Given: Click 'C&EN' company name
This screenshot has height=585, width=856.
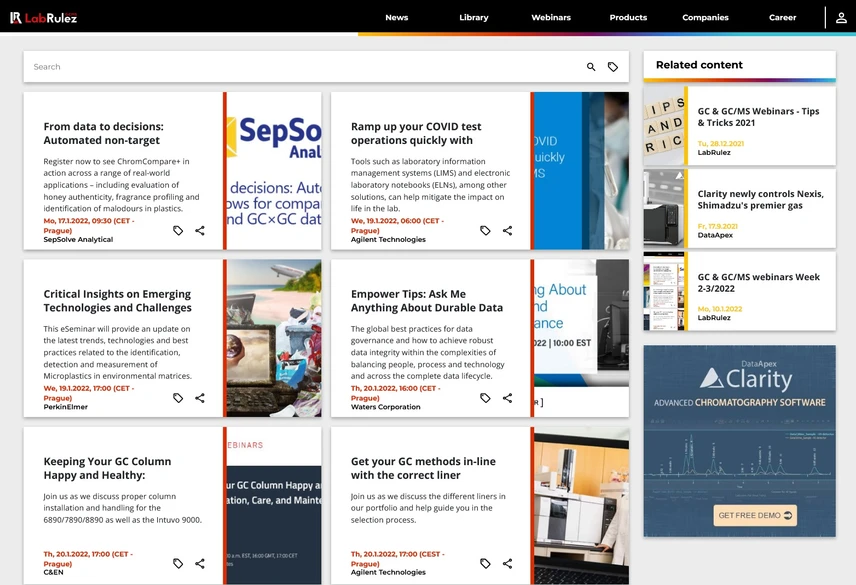Looking at the screenshot, I should 54,572.
